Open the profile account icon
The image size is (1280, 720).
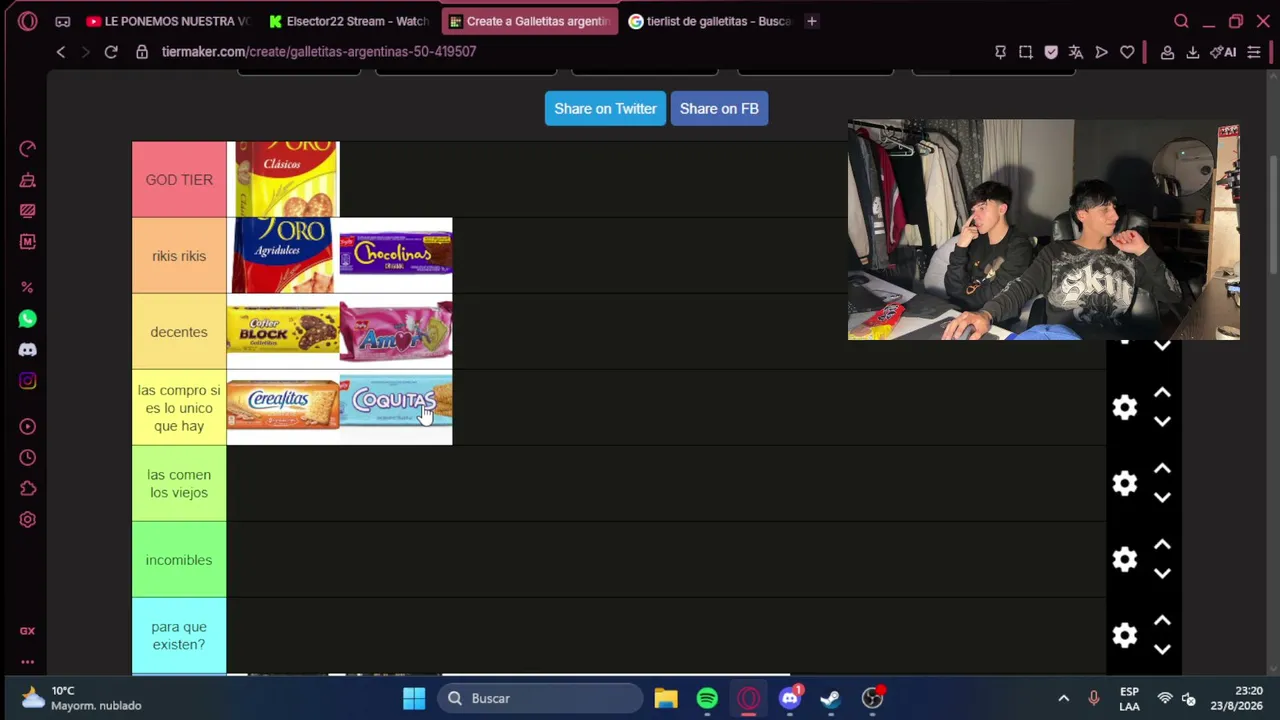point(1167,52)
